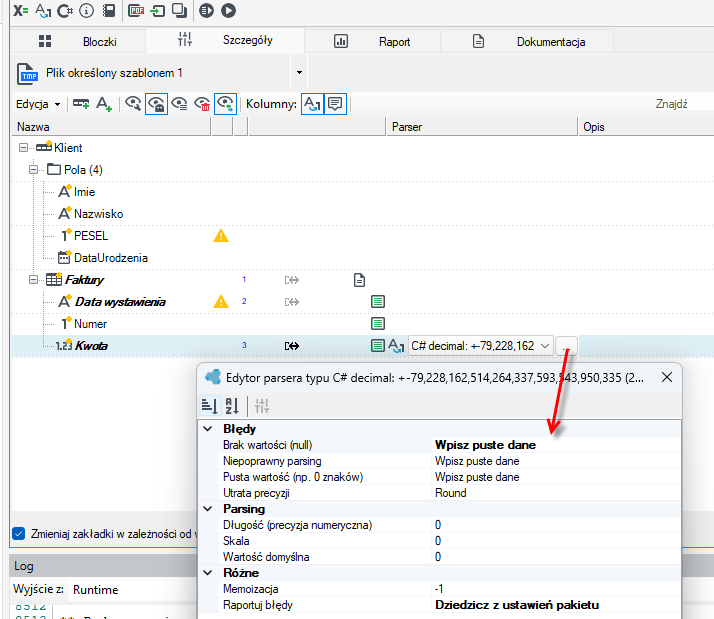The width and height of the screenshot is (714, 619).
Task: Click the step-run play icon
Action: click(206, 10)
